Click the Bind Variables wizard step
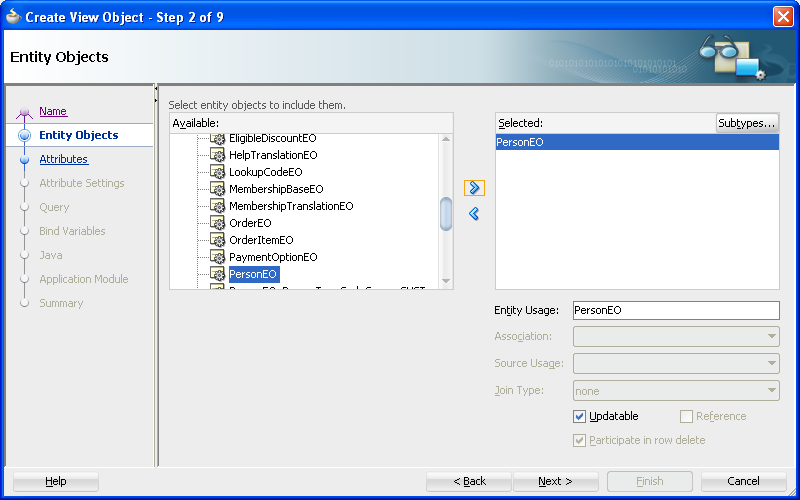This screenshot has width=800, height=500. coord(72,231)
